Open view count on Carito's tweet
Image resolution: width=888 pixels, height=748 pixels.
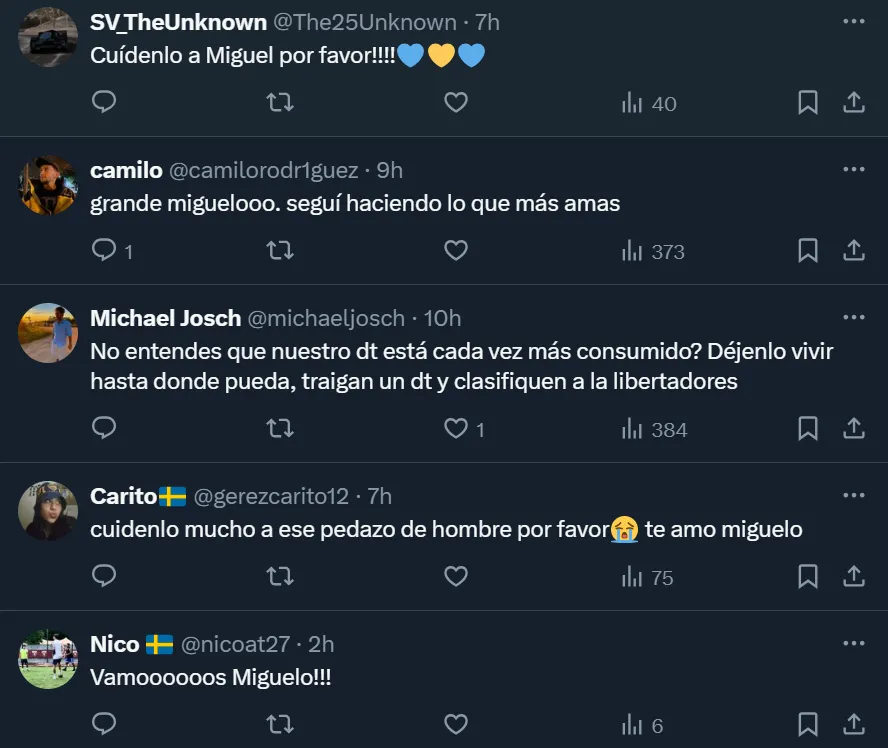coord(648,577)
